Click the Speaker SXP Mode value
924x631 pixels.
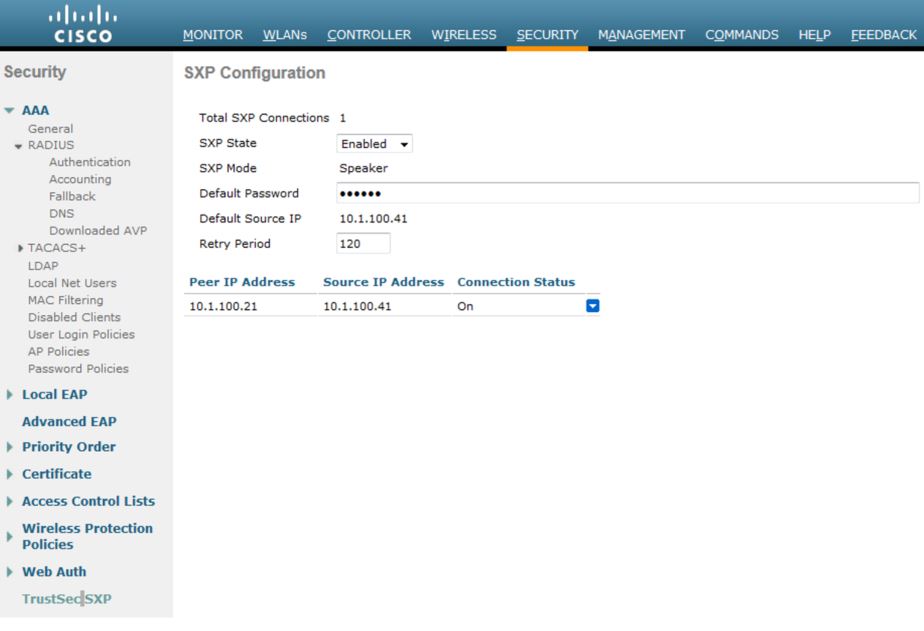pyautogui.click(x=364, y=169)
